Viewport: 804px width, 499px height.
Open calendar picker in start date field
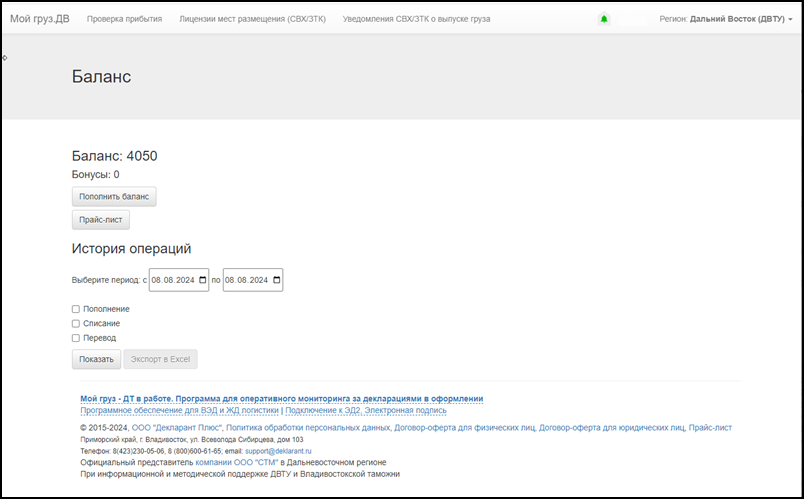coord(203,280)
